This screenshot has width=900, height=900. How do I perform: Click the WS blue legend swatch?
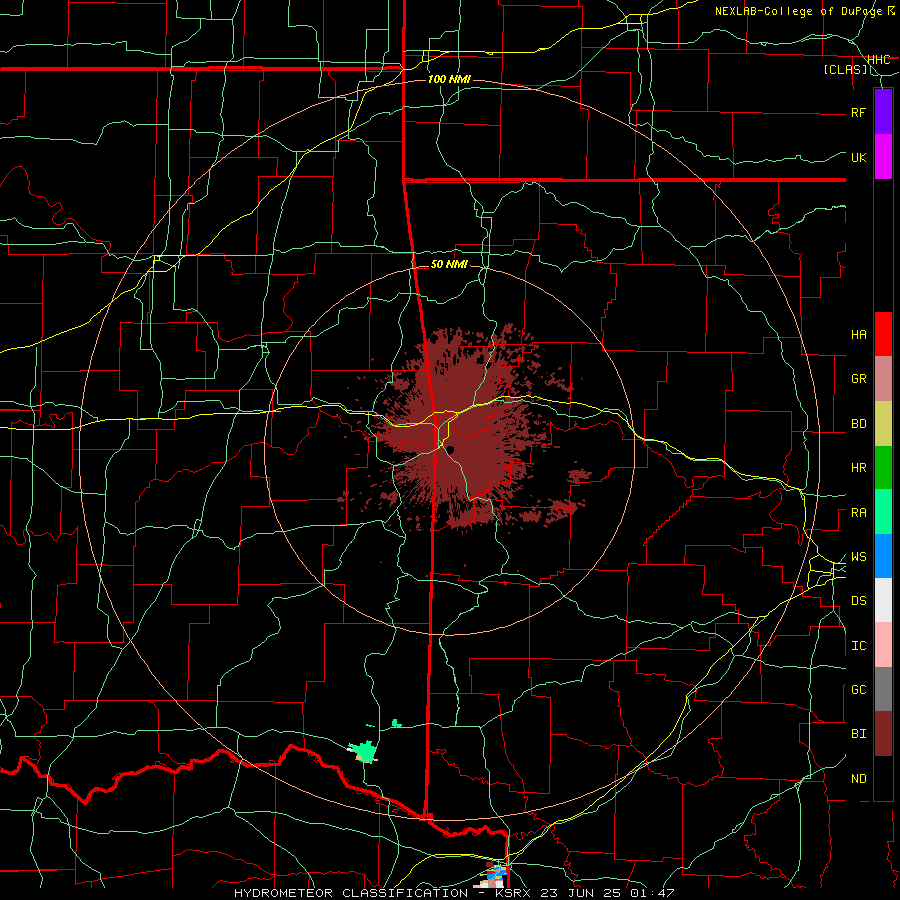(x=883, y=556)
